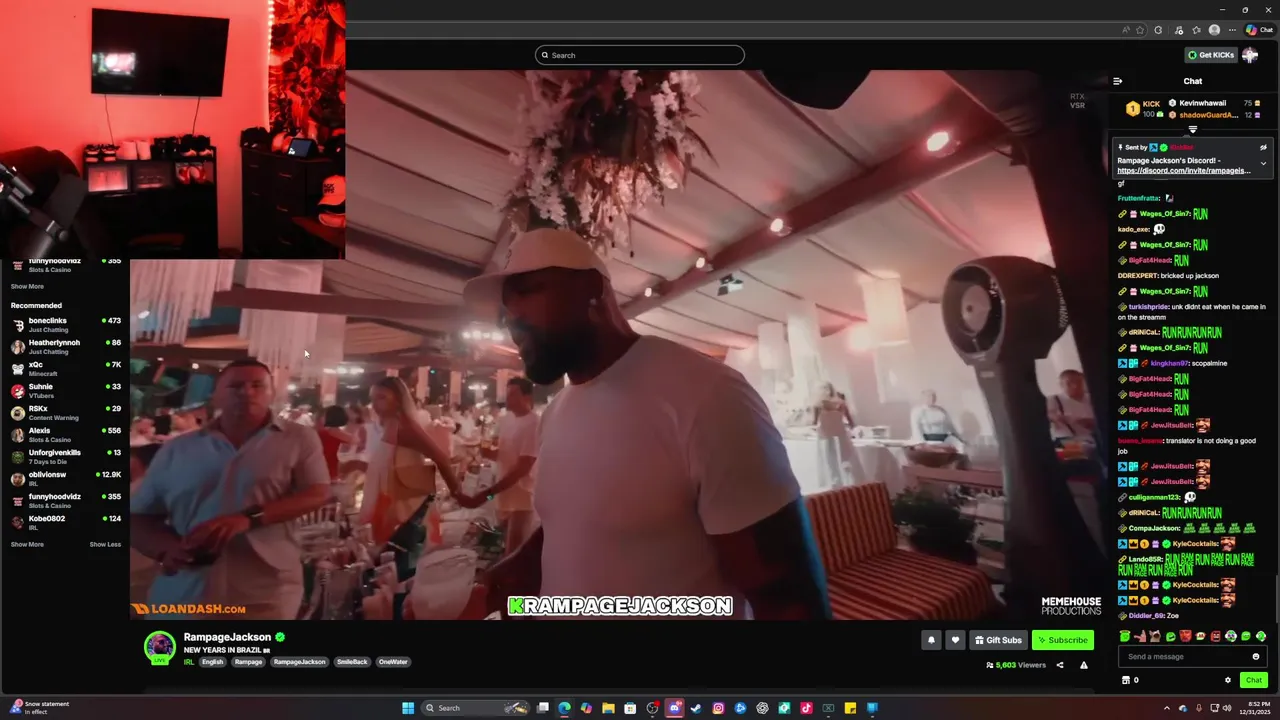
Task: Click RampageJackson streamer avatar
Action: pyautogui.click(x=160, y=647)
